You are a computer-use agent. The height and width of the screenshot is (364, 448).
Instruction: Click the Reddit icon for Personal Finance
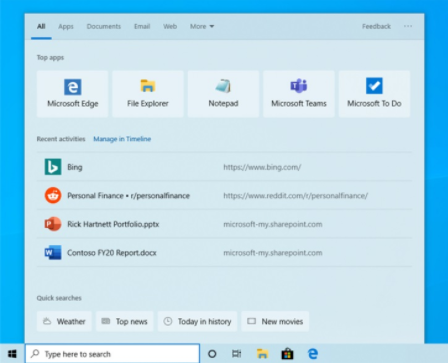pyautogui.click(x=53, y=195)
